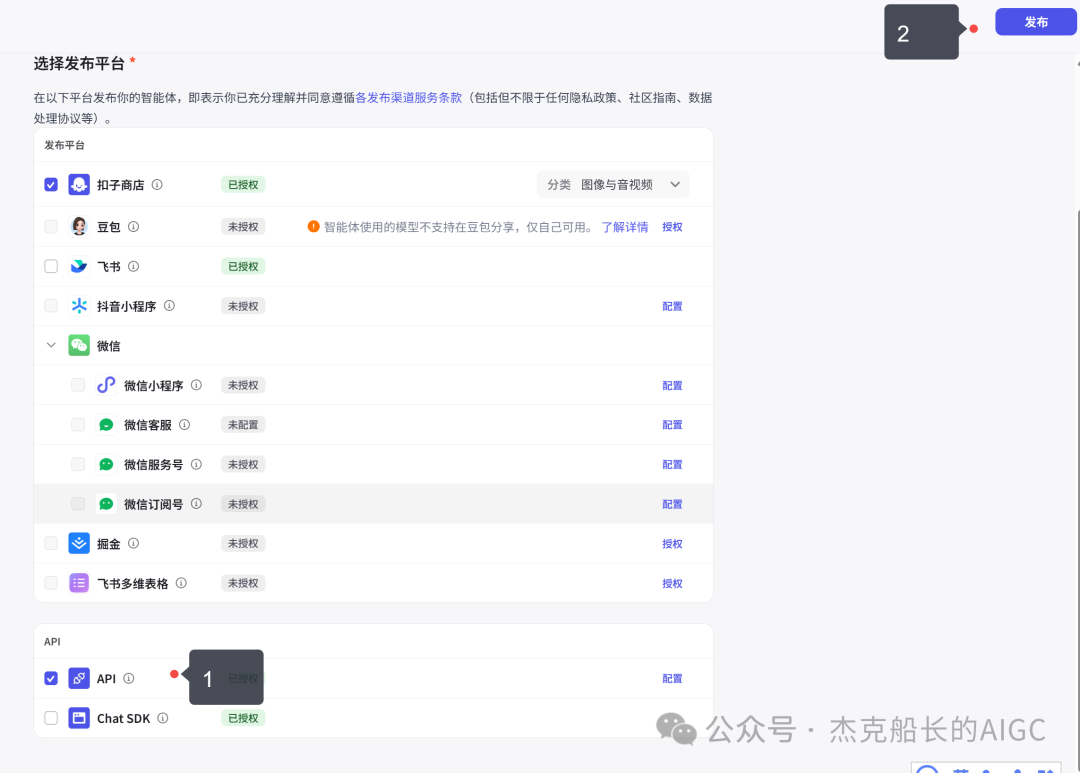Click the 掘金 platform icon

click(79, 544)
